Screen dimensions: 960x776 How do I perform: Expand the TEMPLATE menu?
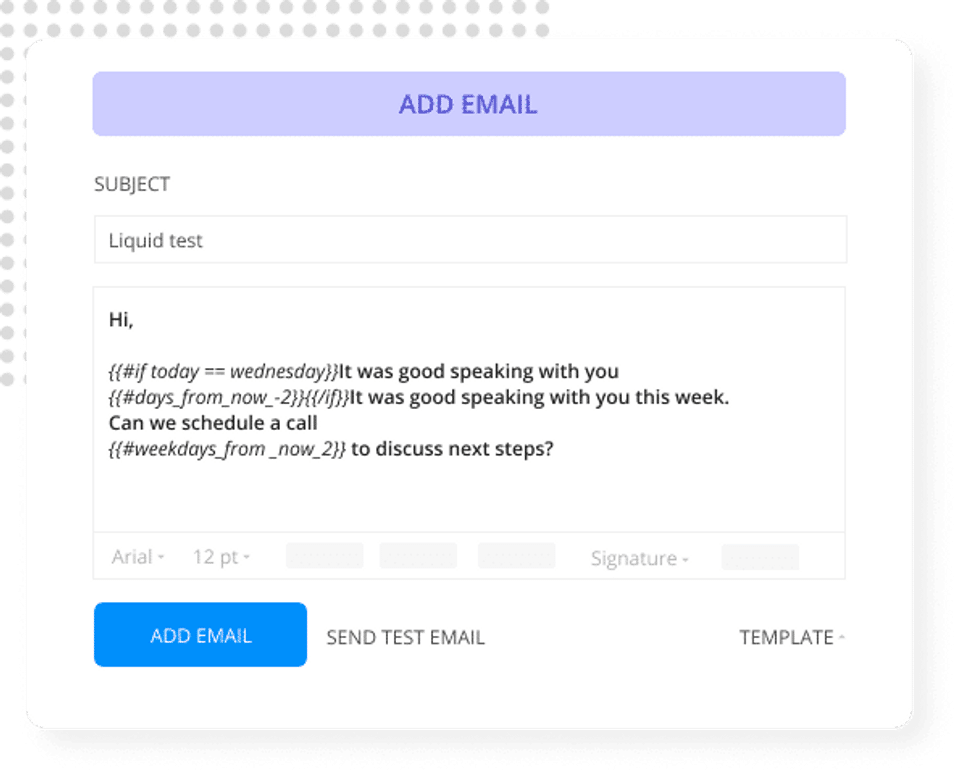[791, 637]
